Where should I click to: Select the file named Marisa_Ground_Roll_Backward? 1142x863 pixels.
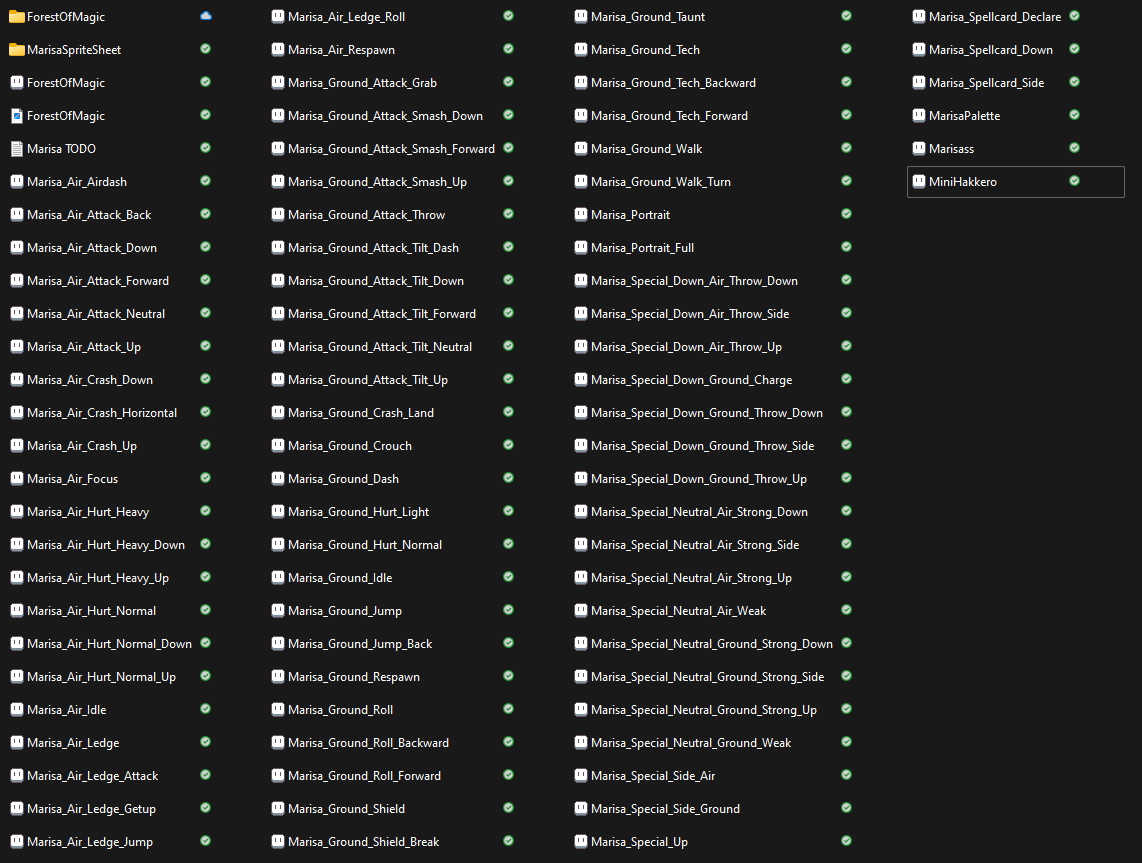(368, 743)
